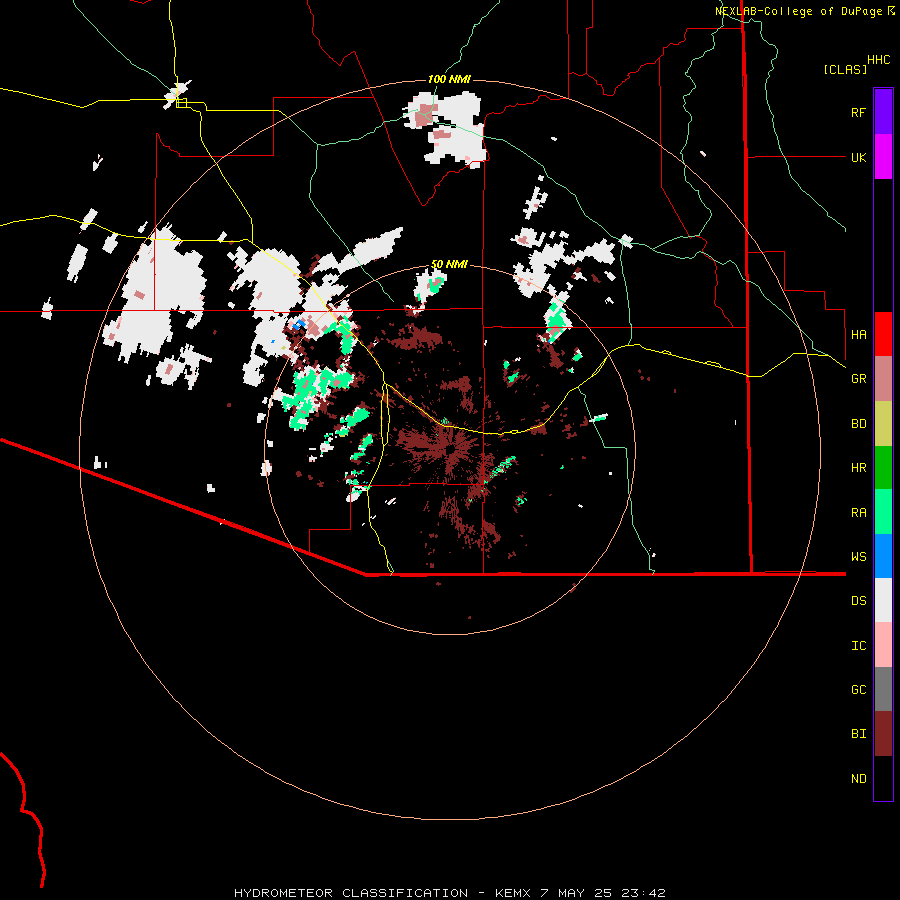This screenshot has height=900, width=900.
Task: Click the ND legend label
Action: click(x=858, y=779)
